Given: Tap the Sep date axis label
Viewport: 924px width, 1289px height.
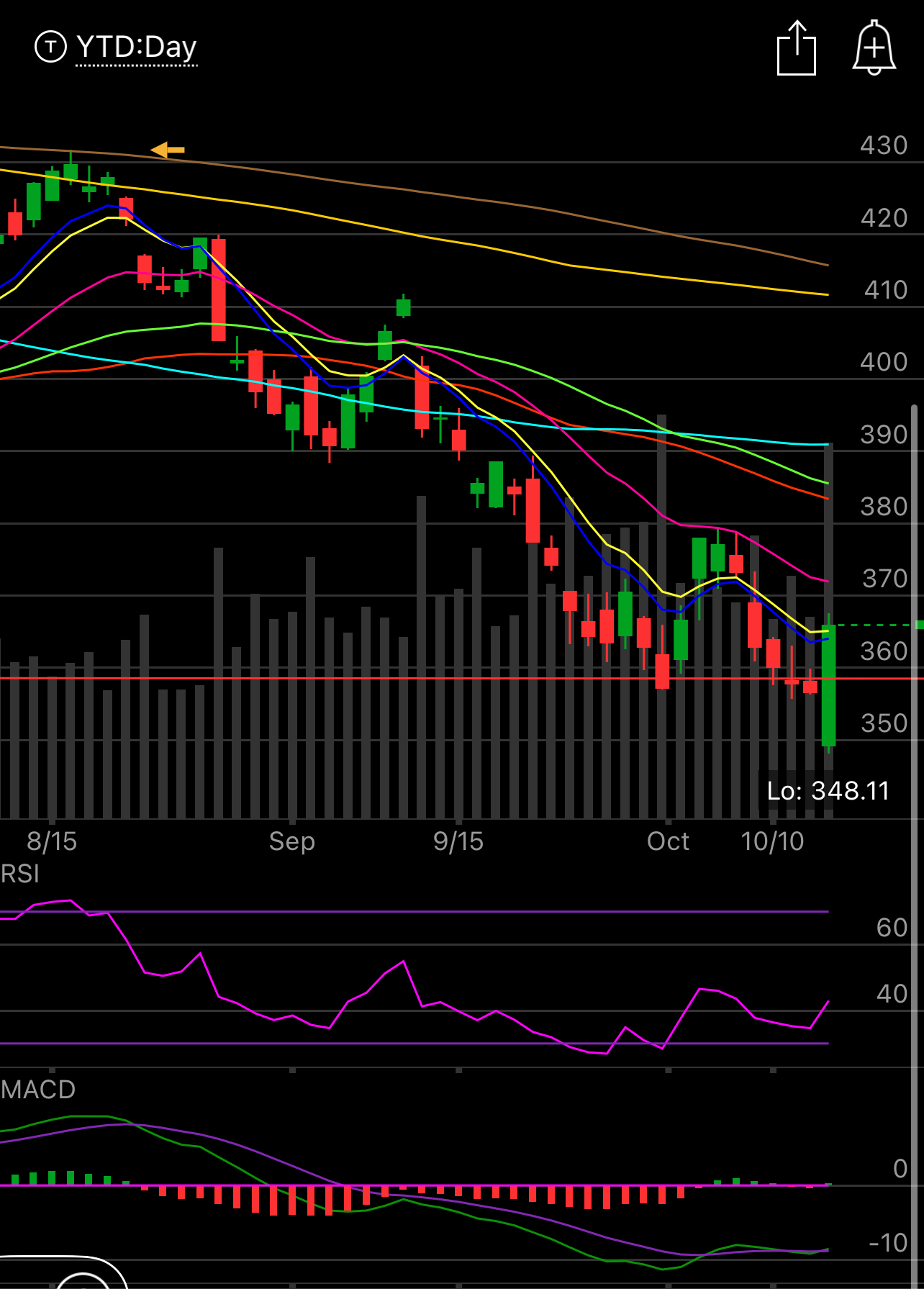Looking at the screenshot, I should [x=292, y=841].
